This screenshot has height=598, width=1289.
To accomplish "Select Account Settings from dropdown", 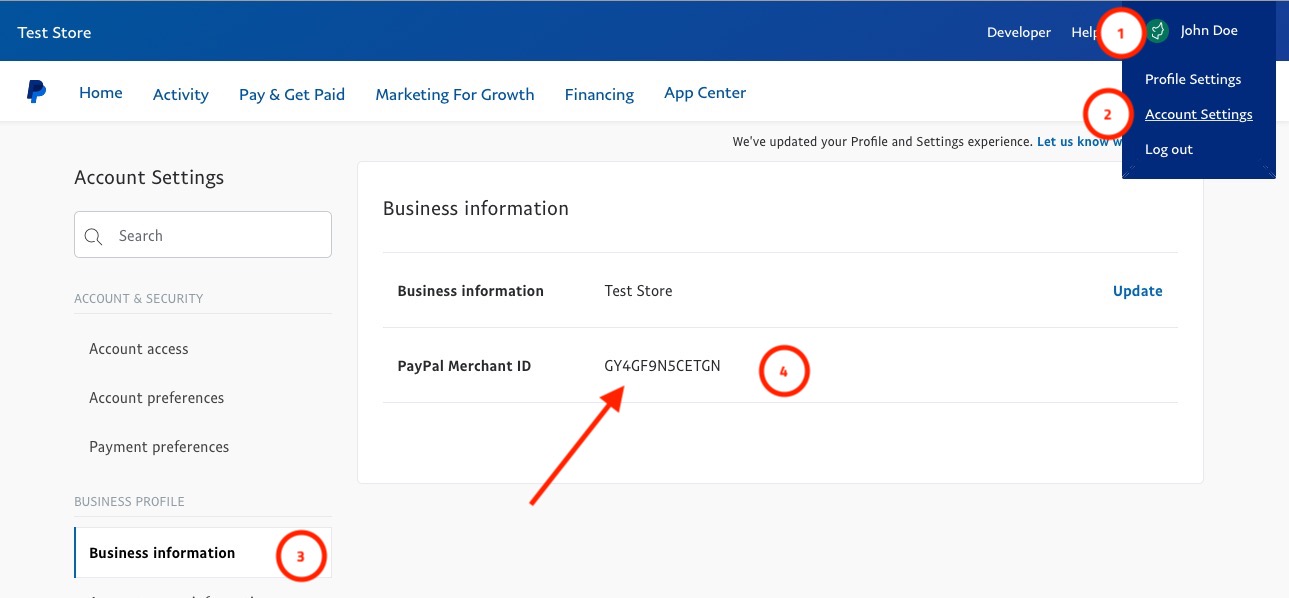I will click(1198, 114).
